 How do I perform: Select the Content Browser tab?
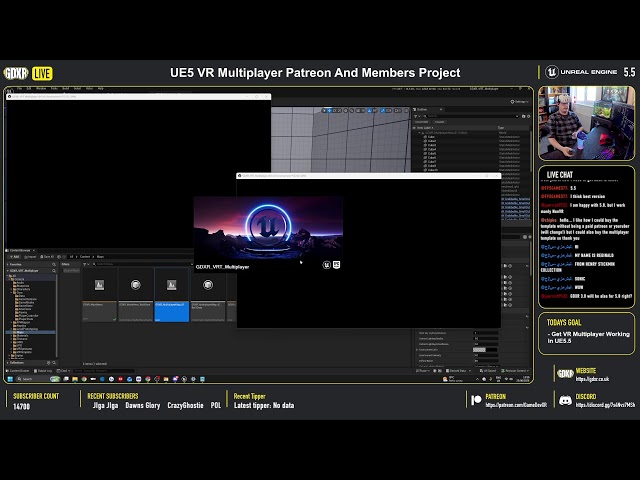pos(20,250)
